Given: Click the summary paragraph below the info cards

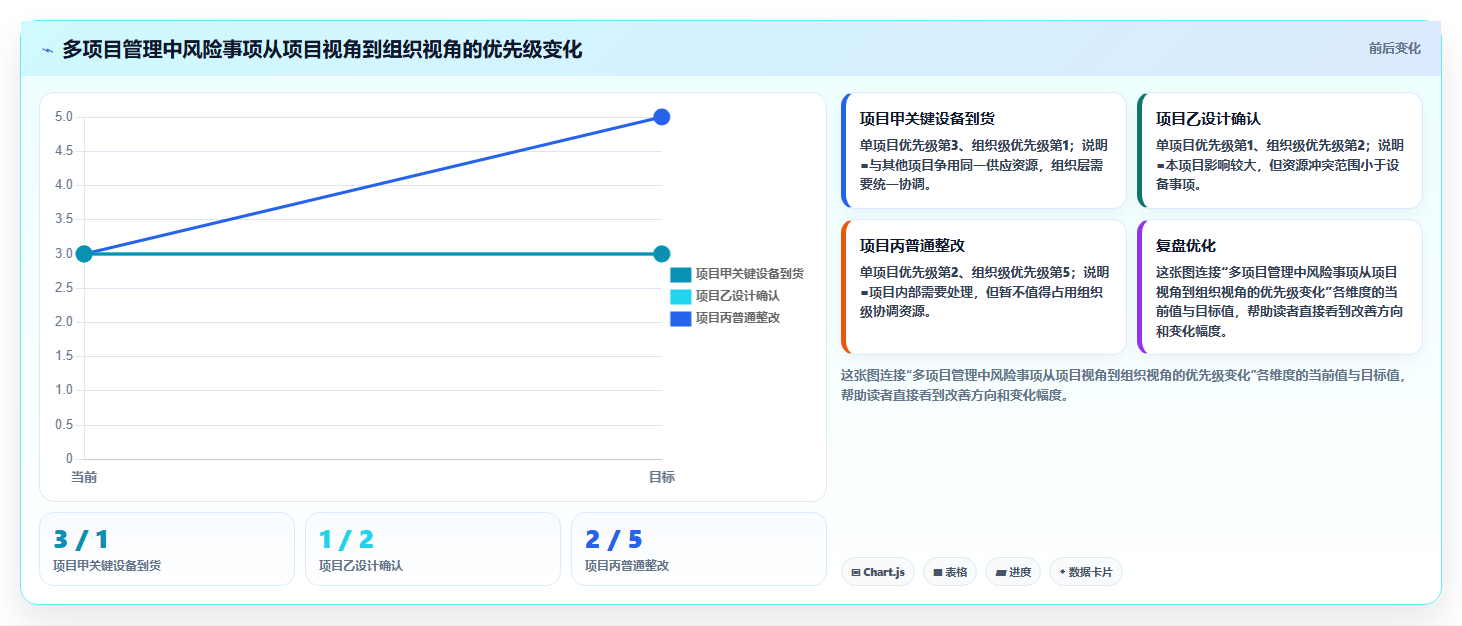Looking at the screenshot, I should 1124,385.
